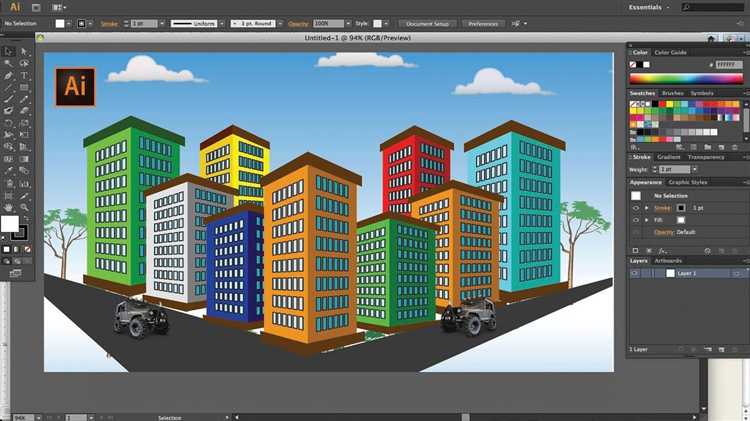Select the Hand tool

[x=9, y=208]
